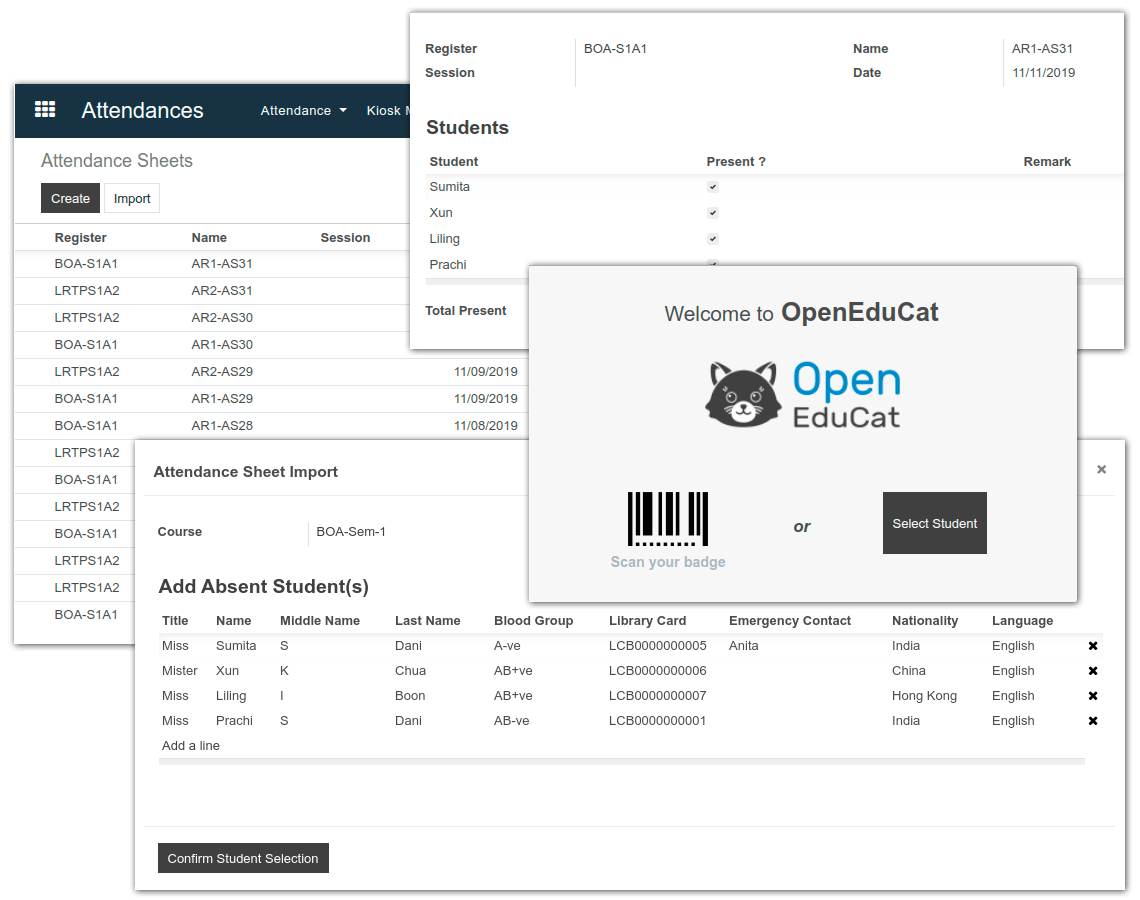Click the Scan your badge label
The height and width of the screenshot is (900, 1140).
coord(667,562)
